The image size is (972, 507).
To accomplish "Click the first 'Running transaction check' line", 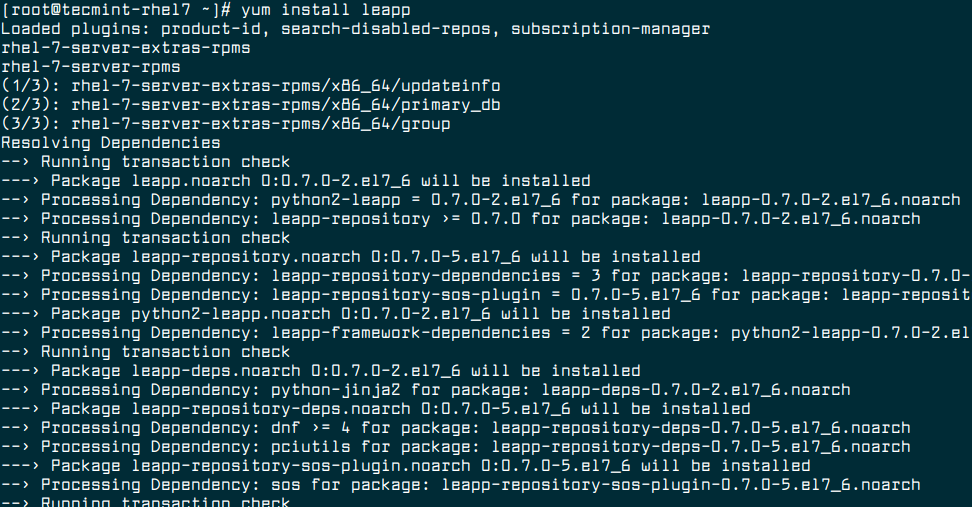I will 146,162.
